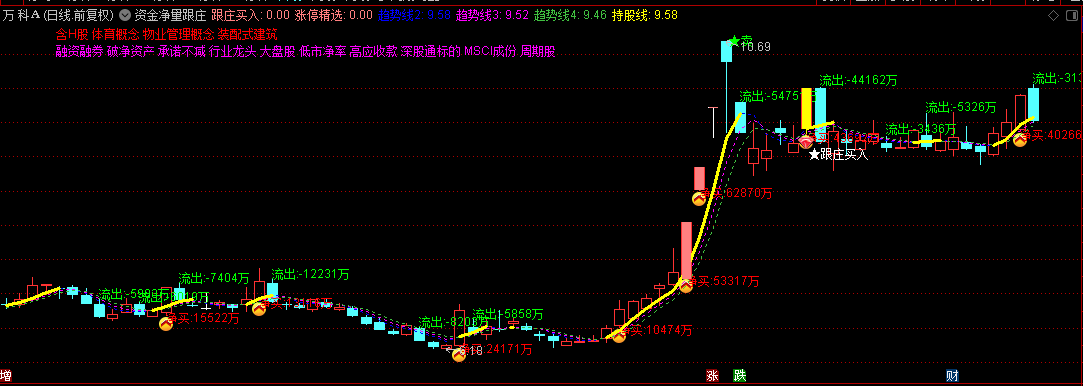Open the 周期股 tag

pyautogui.click(x=538, y=51)
